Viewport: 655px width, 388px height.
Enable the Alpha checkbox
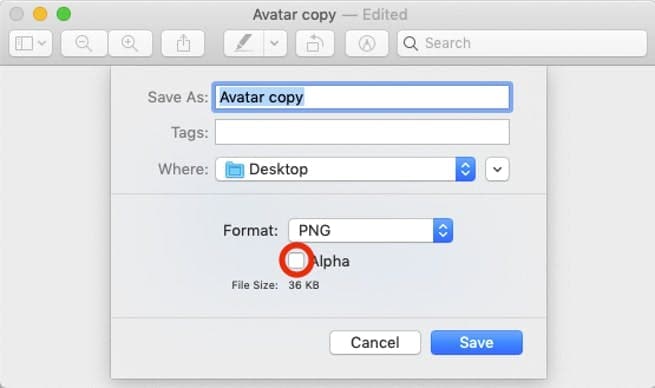(x=296, y=261)
